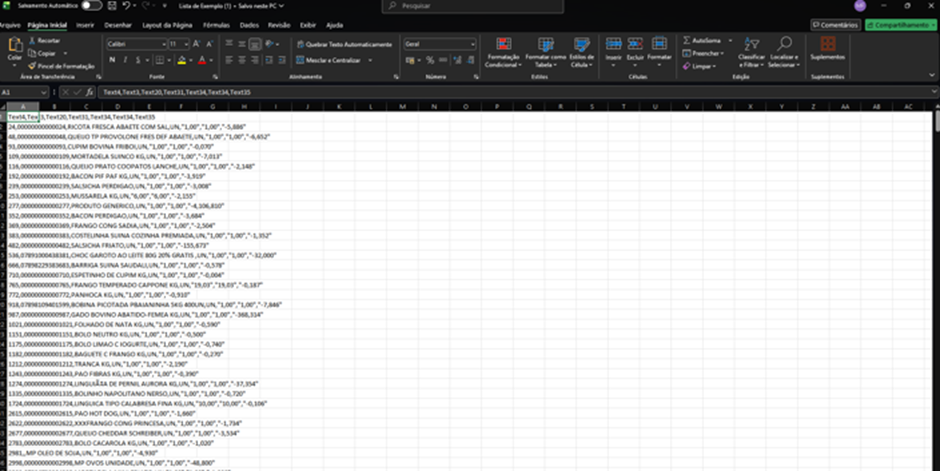Expand the Calibri font name dropdown
The width and height of the screenshot is (940, 471).
[x=164, y=44]
